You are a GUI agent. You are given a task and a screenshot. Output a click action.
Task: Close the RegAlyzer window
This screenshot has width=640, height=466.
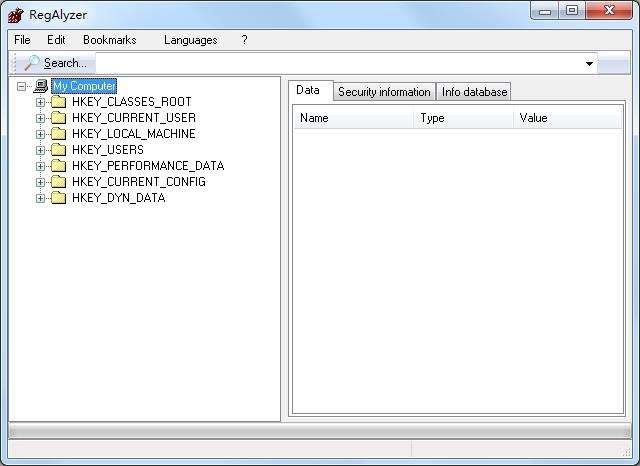[x=609, y=11]
